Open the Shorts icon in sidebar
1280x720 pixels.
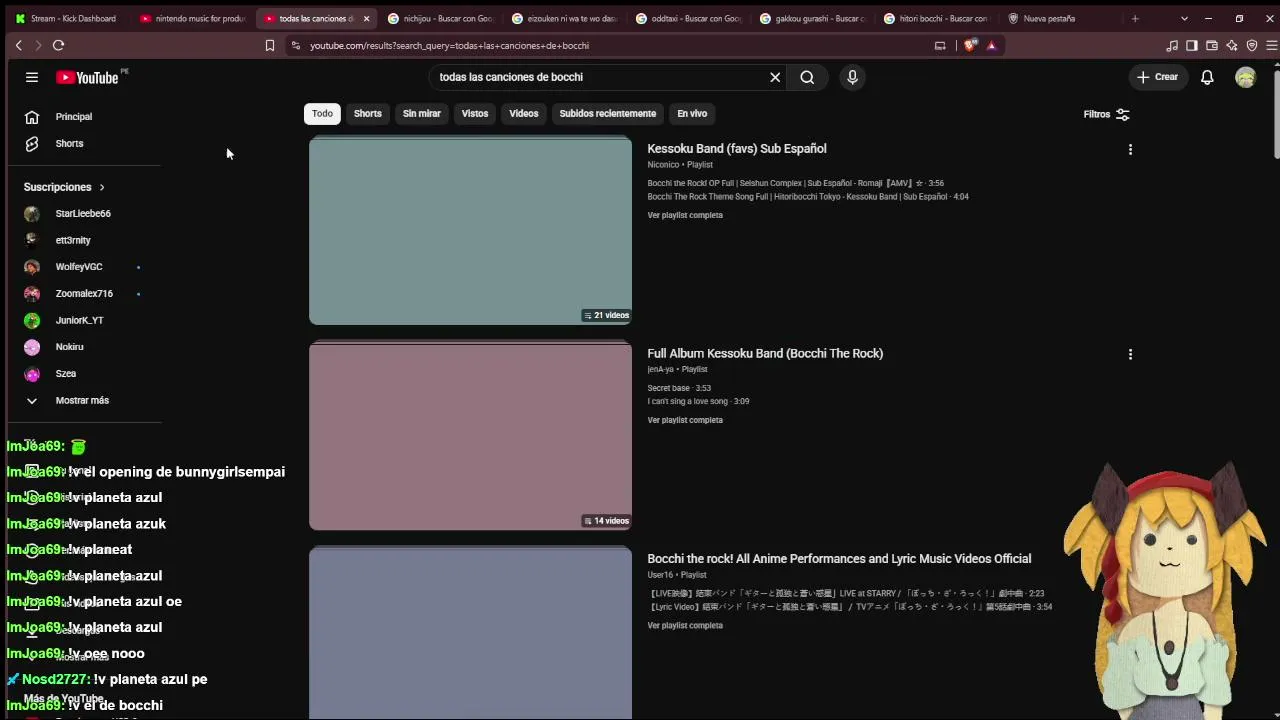click(32, 144)
